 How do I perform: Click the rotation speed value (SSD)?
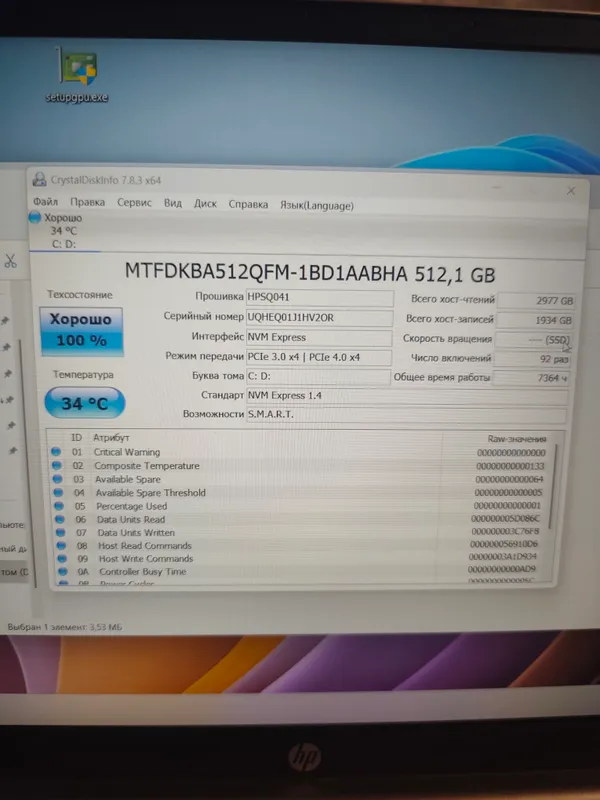coord(533,340)
